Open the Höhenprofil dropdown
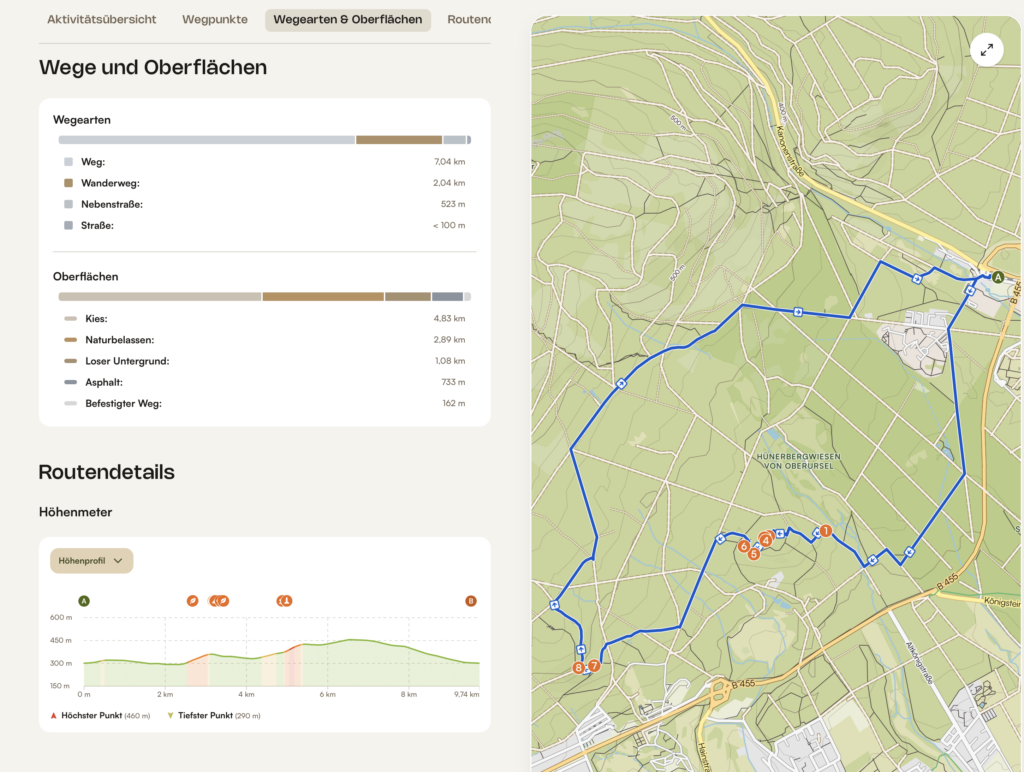The width and height of the screenshot is (1024, 772). pos(91,561)
